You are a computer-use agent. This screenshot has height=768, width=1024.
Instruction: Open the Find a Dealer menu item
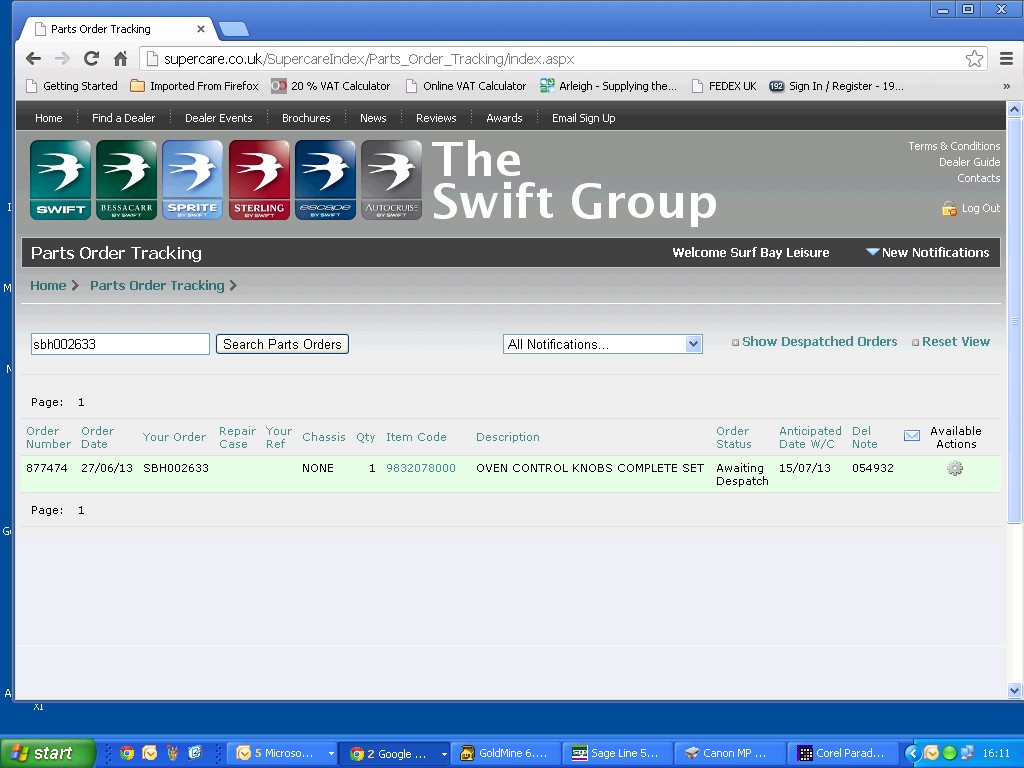pyautogui.click(x=123, y=118)
